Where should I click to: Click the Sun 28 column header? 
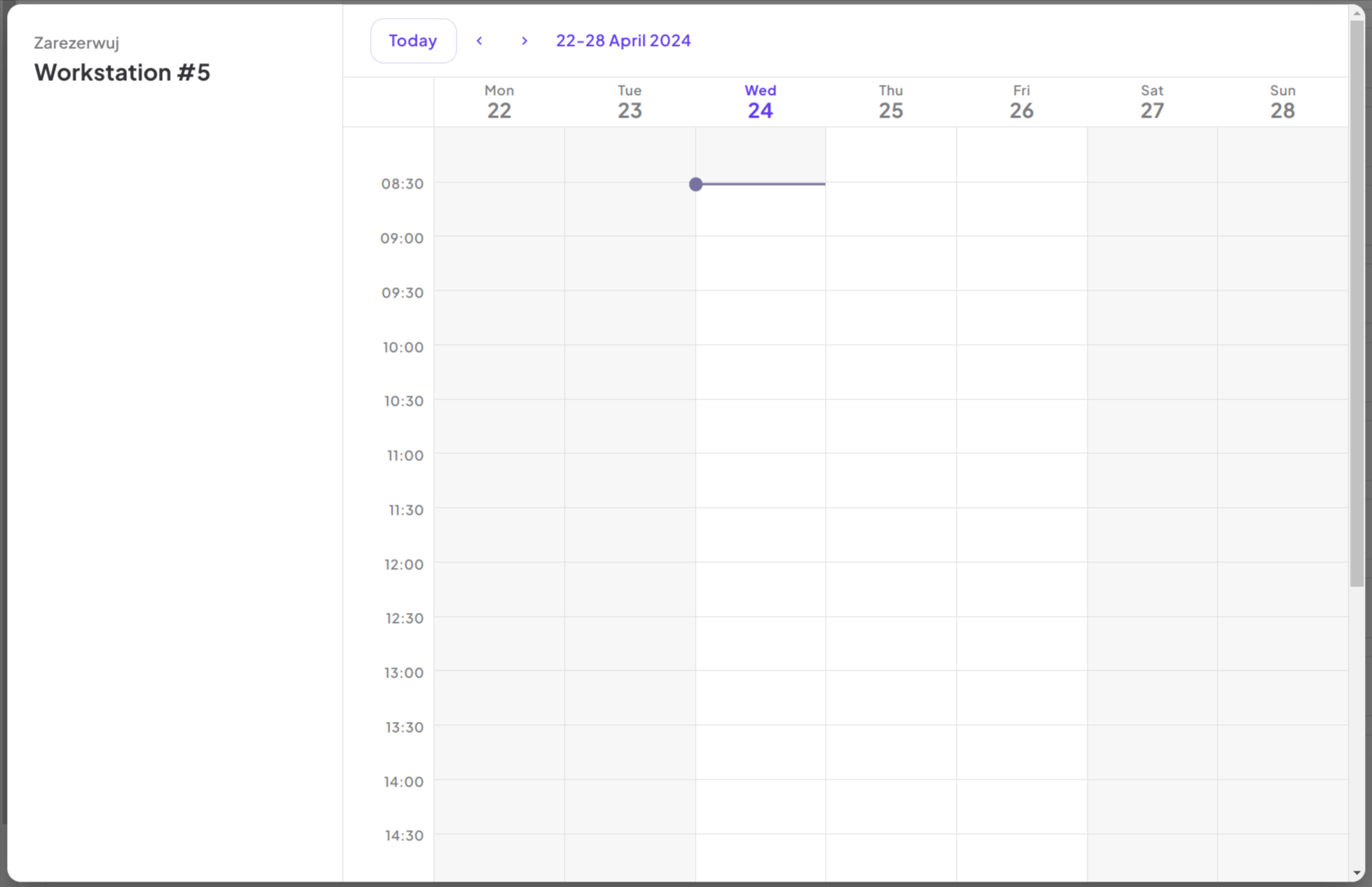pyautogui.click(x=1282, y=101)
